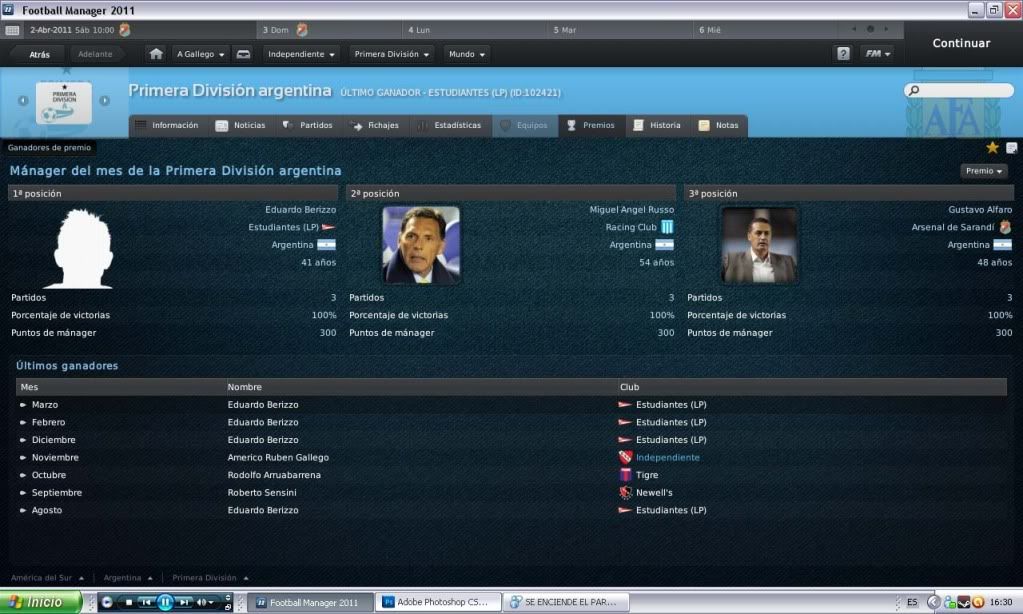Open the calendar icon beside the date

click(x=12, y=30)
